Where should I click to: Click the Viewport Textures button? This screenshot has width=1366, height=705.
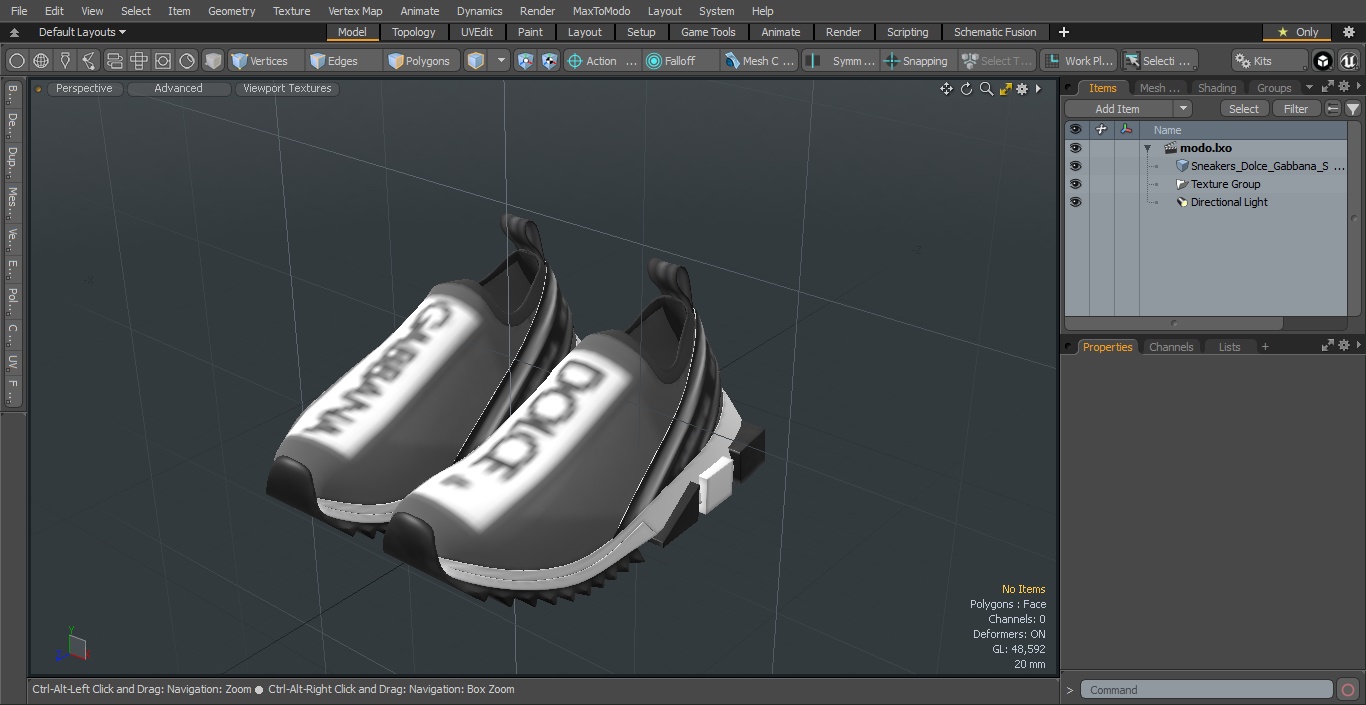click(x=287, y=88)
